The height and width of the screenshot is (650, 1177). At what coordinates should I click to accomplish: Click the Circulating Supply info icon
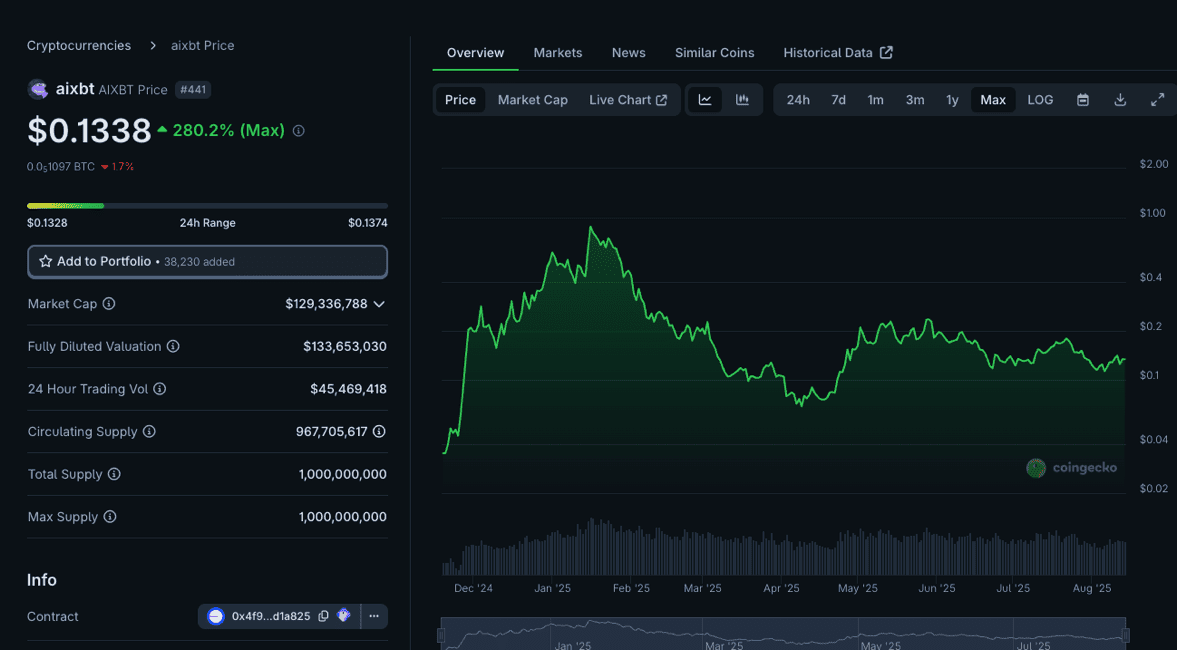(149, 432)
